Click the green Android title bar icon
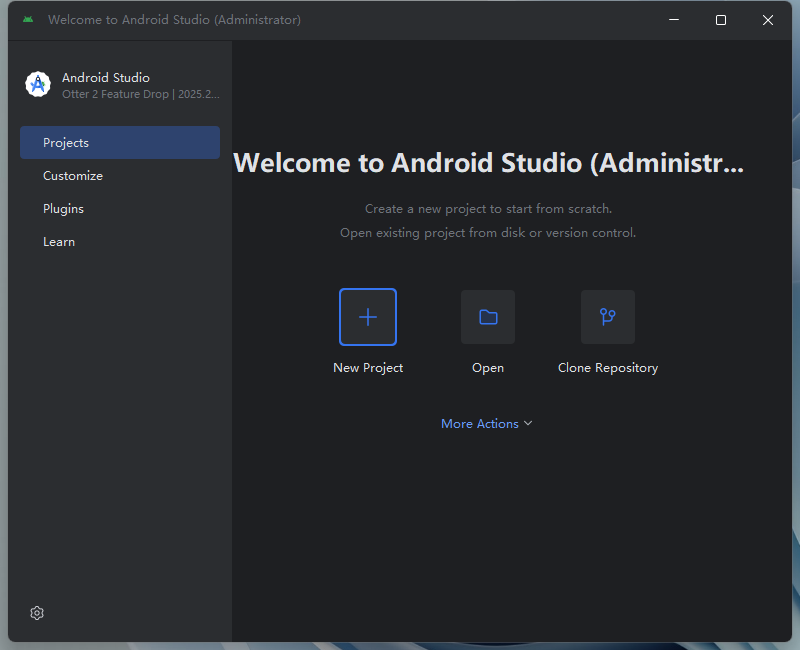 (28, 19)
